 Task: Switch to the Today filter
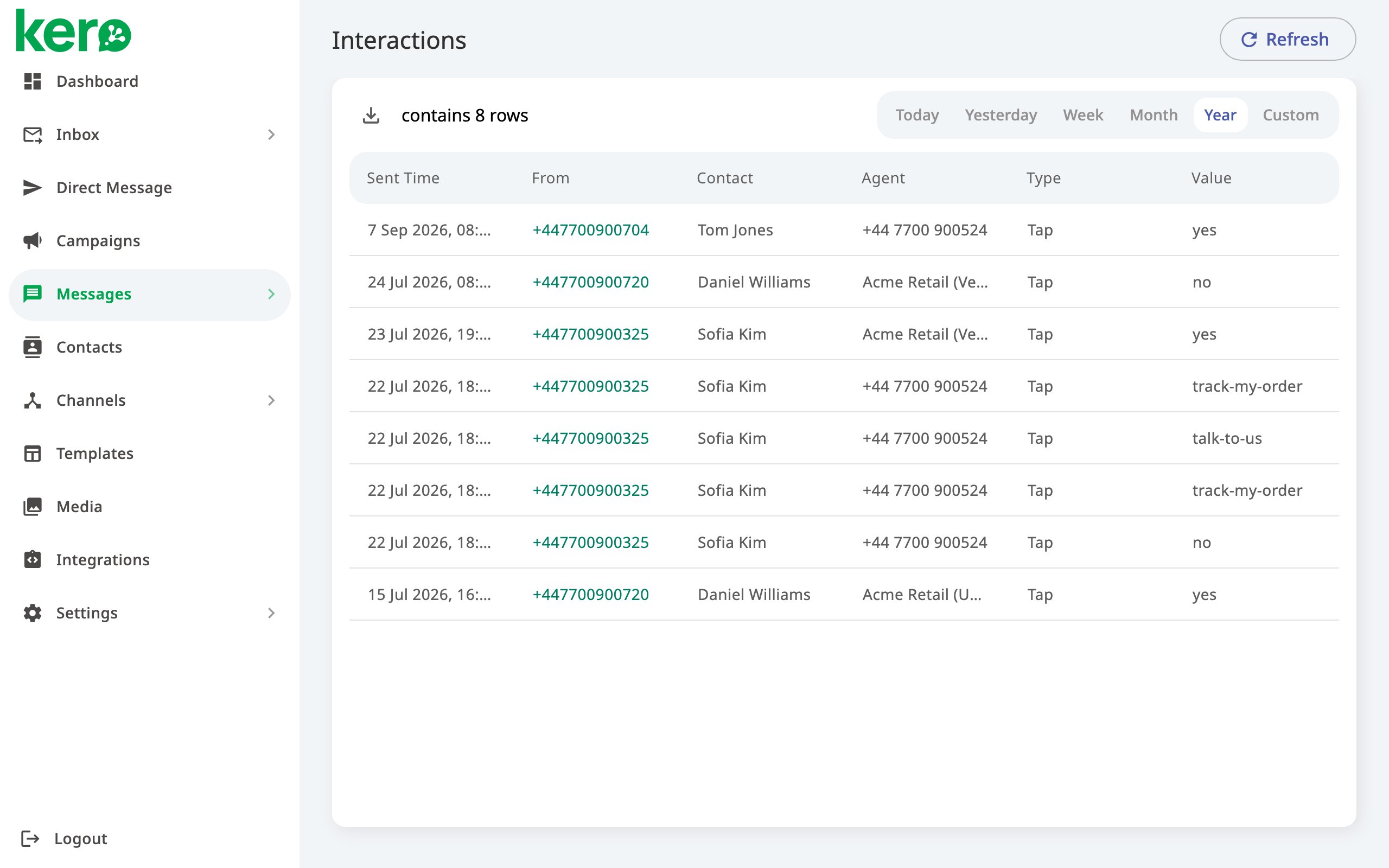click(917, 116)
